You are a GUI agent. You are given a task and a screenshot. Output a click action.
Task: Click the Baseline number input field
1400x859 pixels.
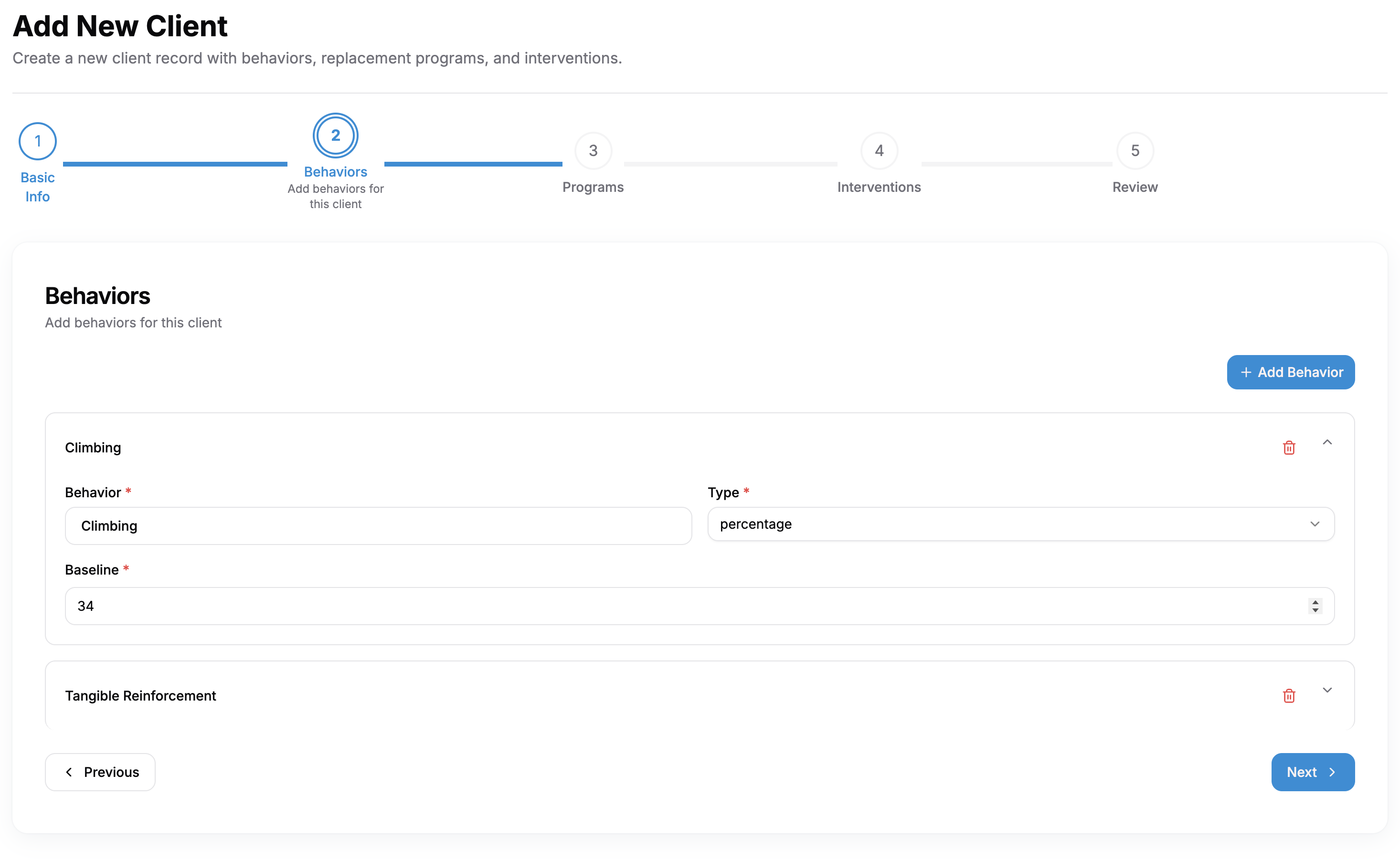682,606
